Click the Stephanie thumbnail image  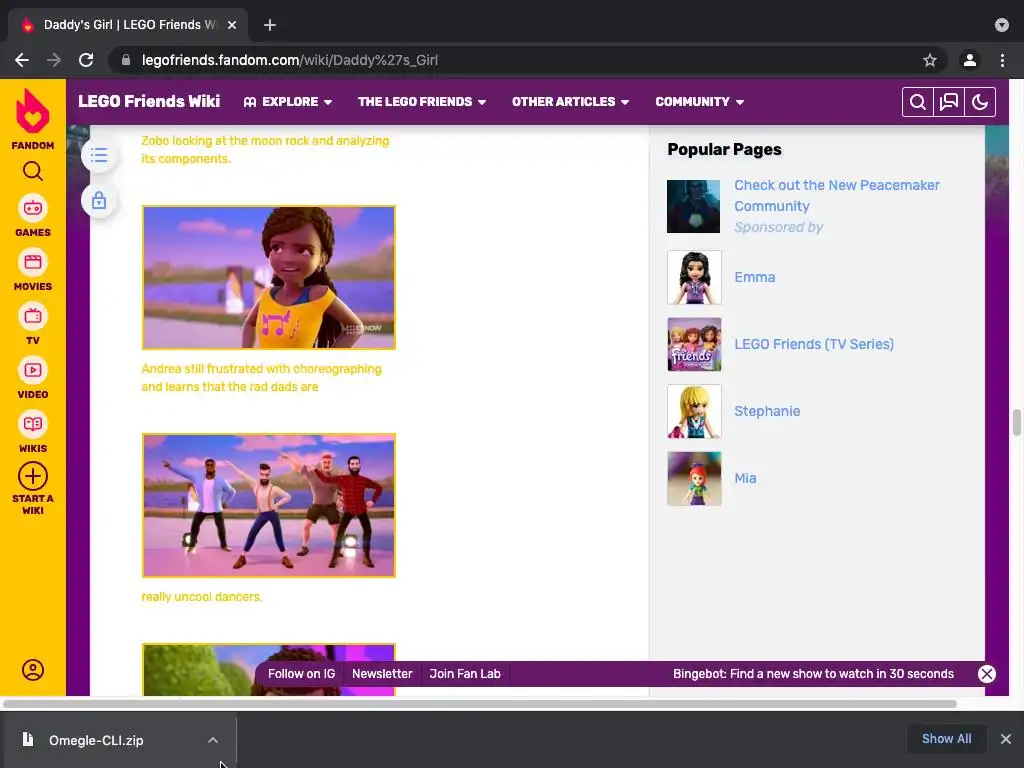[x=694, y=411]
